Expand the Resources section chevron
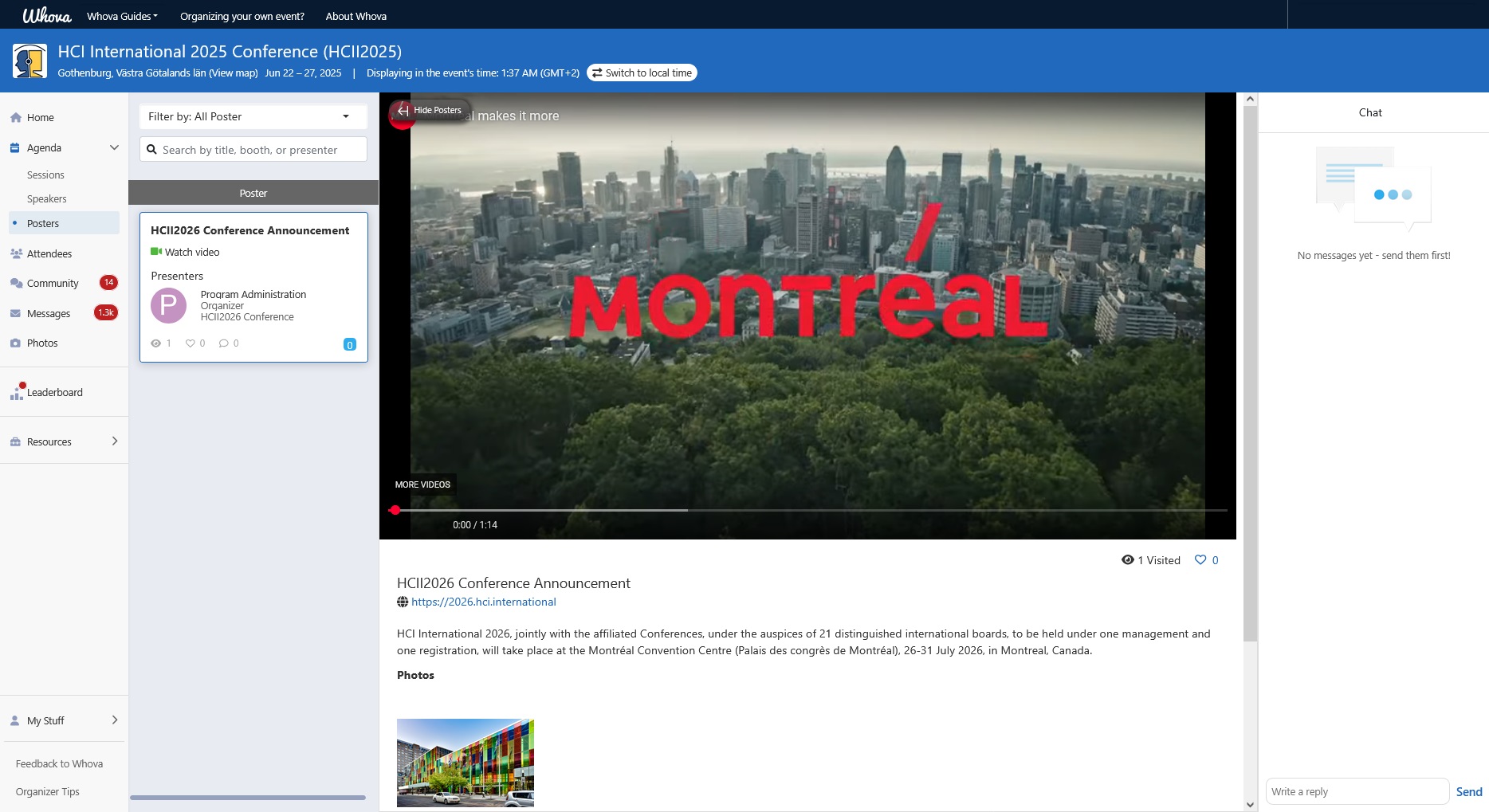This screenshot has height=812, width=1489. 115,441
